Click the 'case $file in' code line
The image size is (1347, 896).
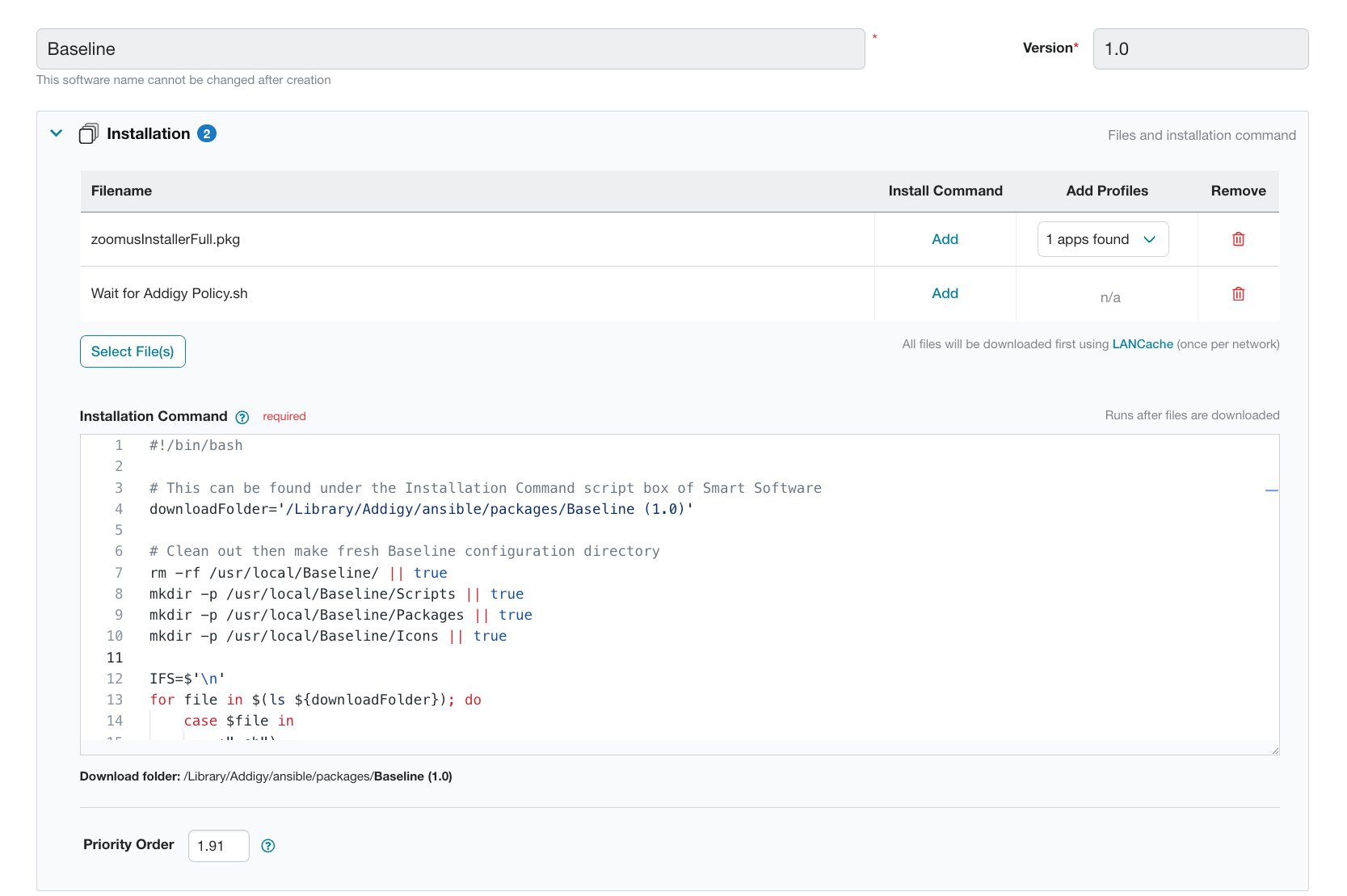pyautogui.click(x=238, y=721)
